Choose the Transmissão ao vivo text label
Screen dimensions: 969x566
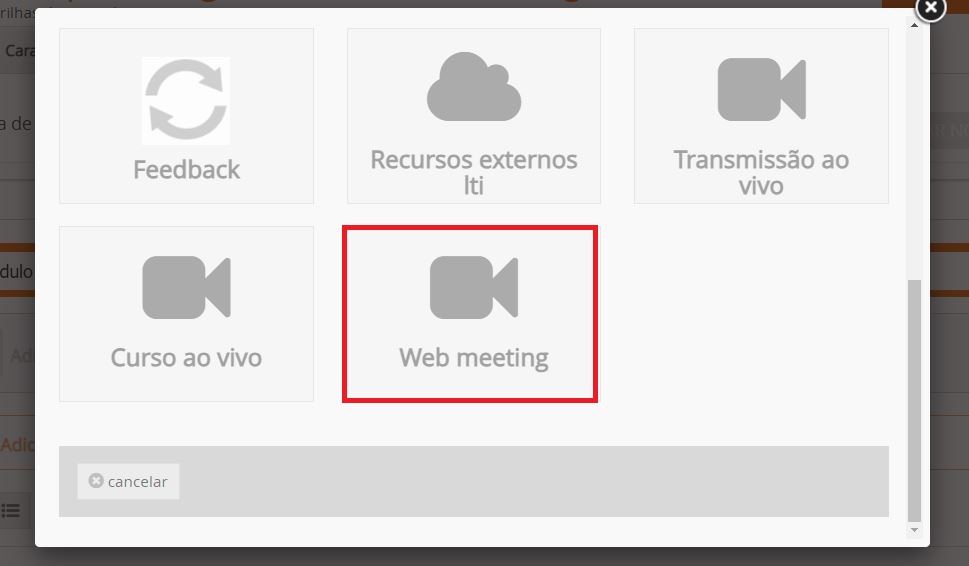pos(761,172)
